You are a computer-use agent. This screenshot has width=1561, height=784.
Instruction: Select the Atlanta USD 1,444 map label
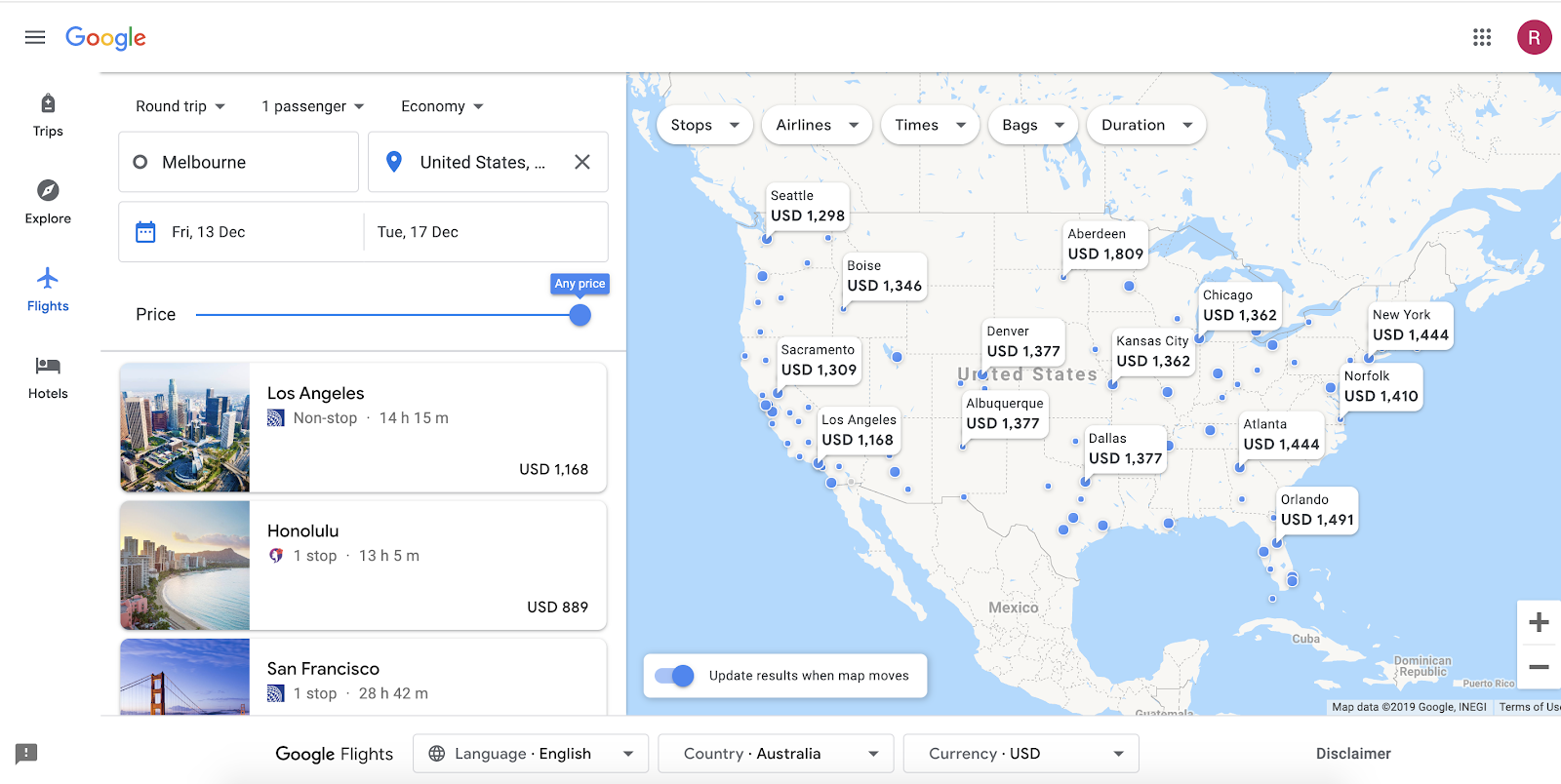click(x=1281, y=435)
